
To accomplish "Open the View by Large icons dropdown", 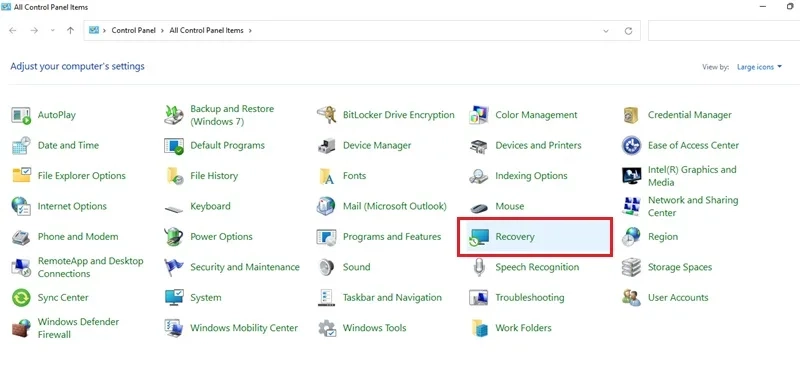I will tap(759, 67).
